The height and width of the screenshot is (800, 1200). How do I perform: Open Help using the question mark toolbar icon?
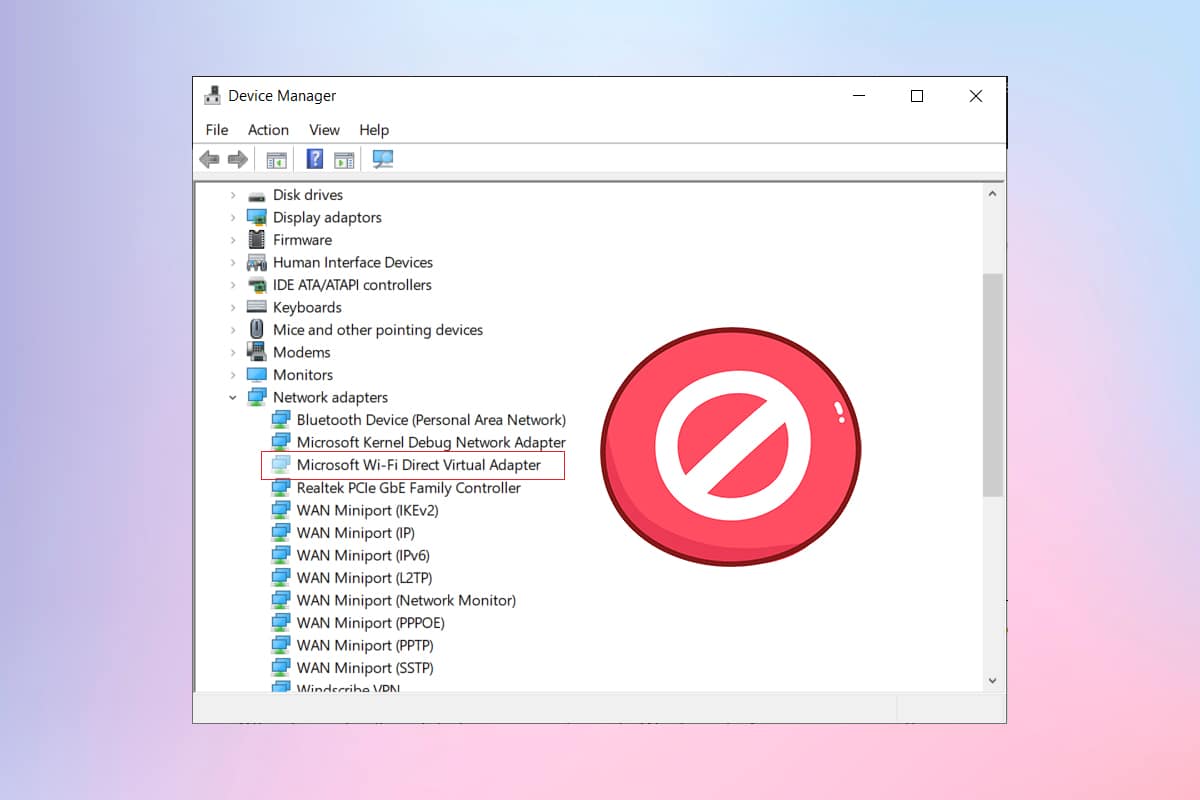click(315, 159)
